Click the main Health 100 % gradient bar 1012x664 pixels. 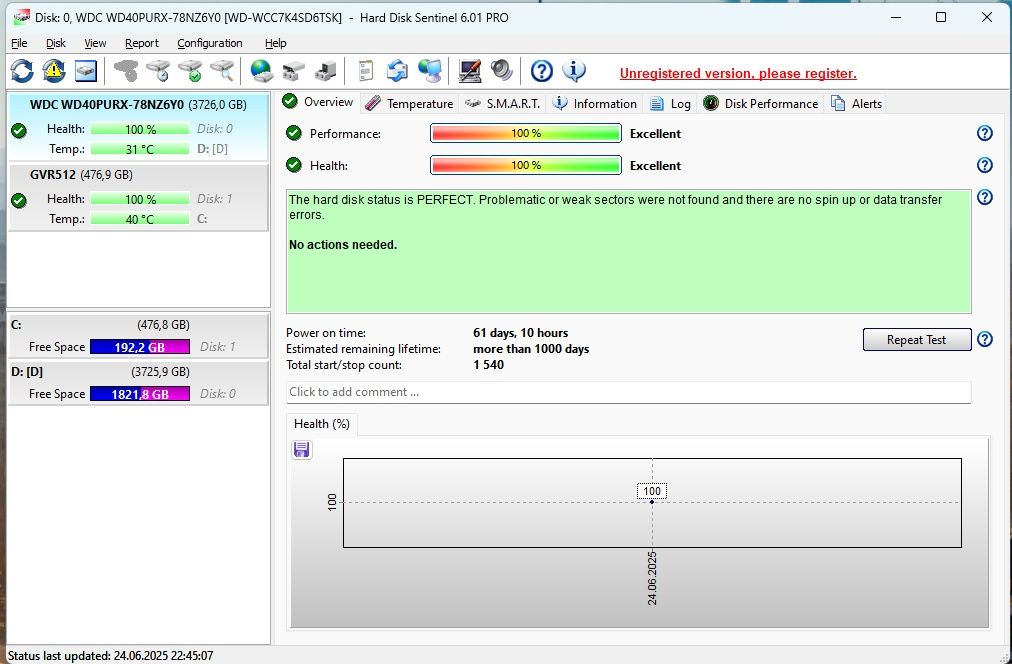[x=526, y=165]
